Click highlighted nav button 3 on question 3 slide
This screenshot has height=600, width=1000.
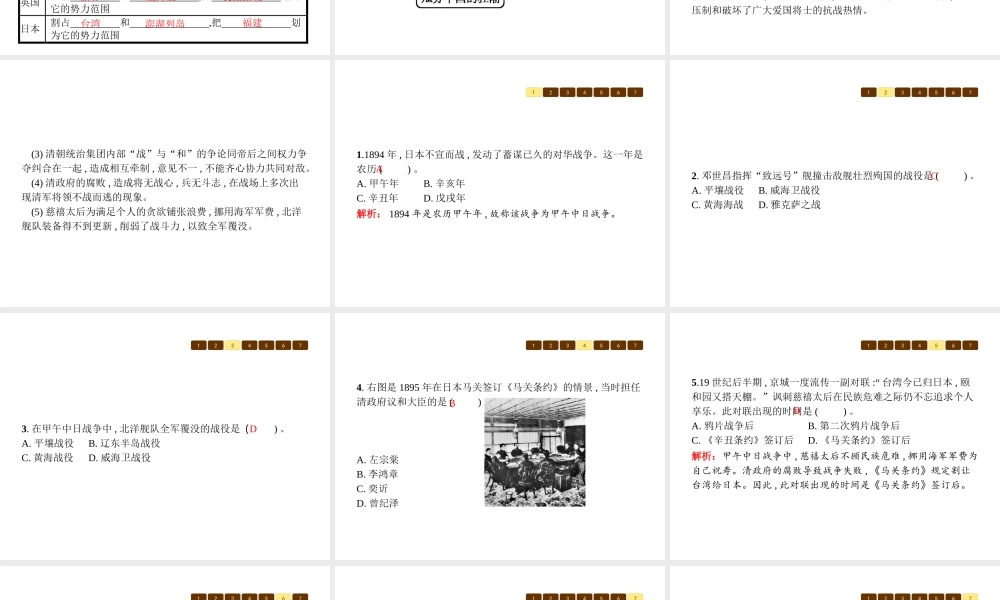pos(233,346)
